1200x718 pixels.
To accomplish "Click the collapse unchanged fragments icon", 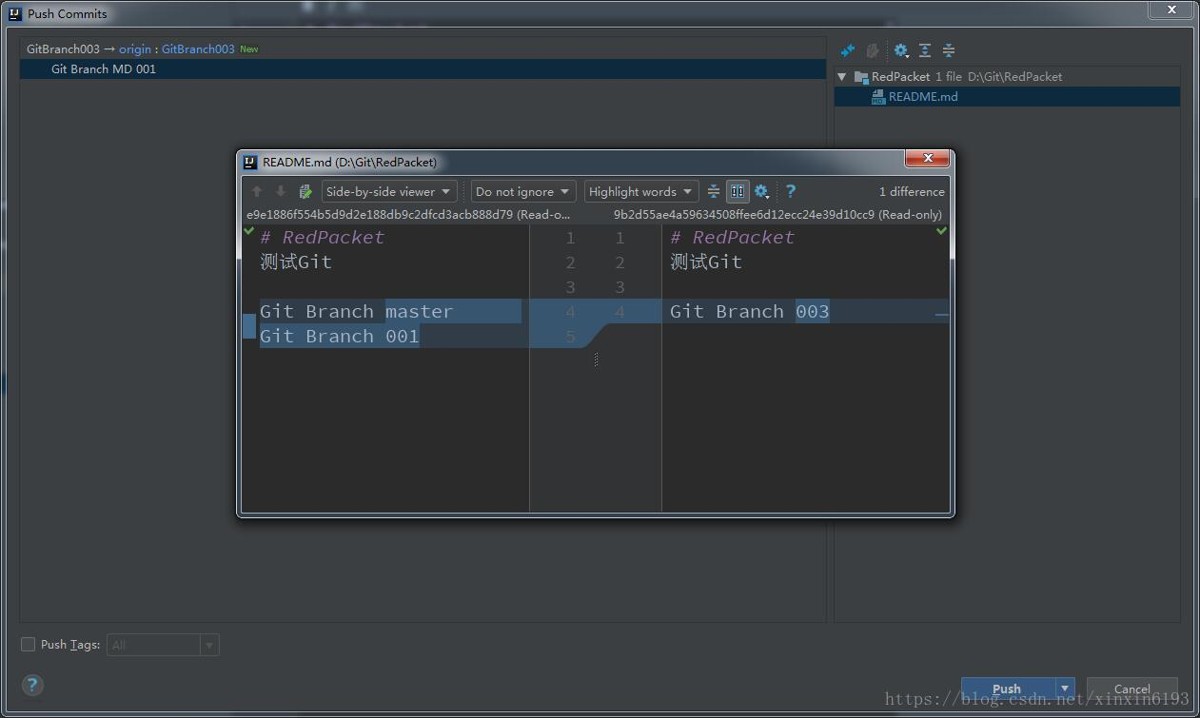I will [x=713, y=192].
